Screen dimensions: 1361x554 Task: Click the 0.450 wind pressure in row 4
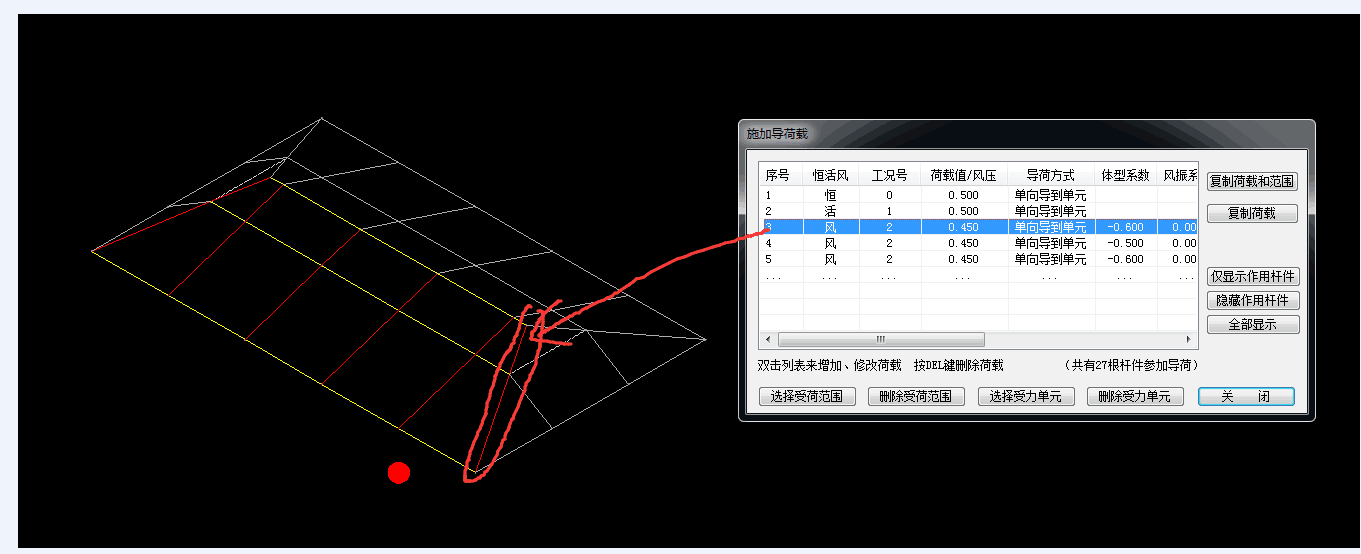coord(964,243)
